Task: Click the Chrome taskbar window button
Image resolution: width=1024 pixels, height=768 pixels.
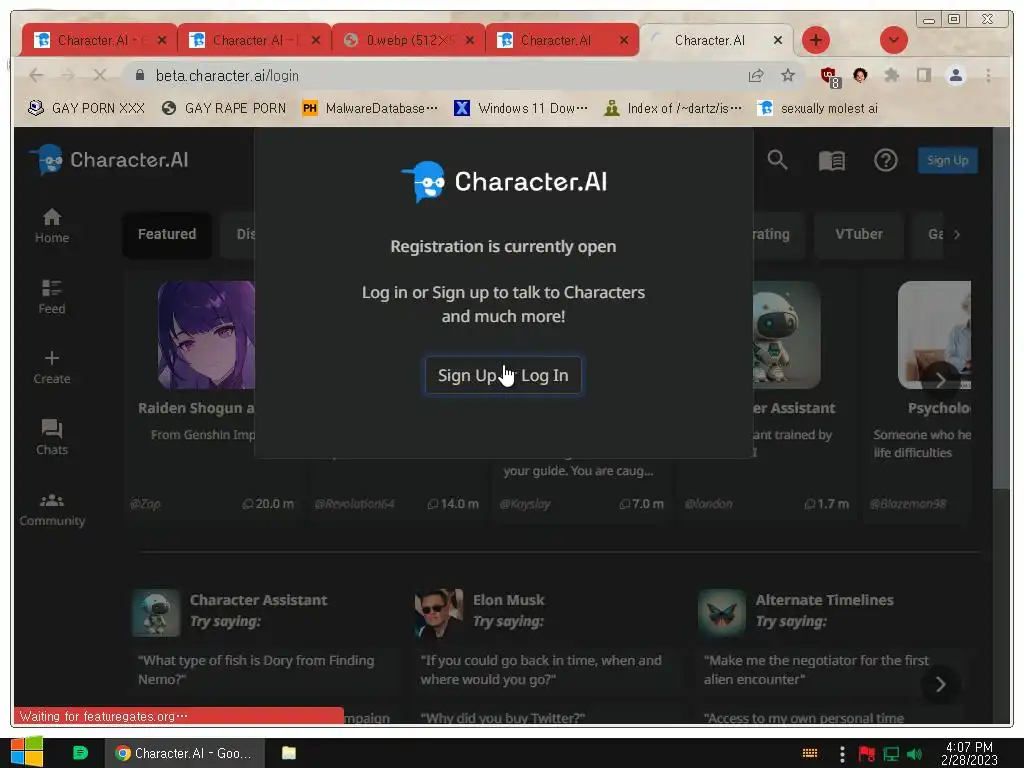Action: tap(185, 753)
